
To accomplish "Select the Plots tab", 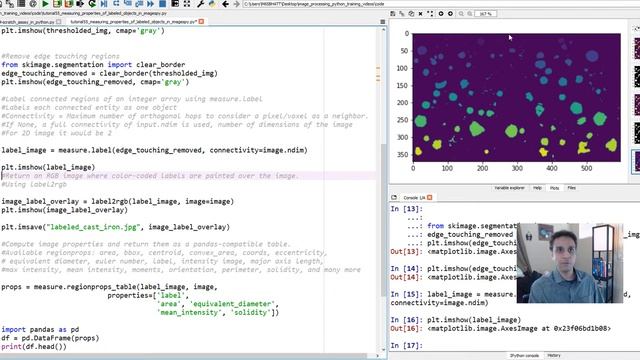I will coord(554,188).
